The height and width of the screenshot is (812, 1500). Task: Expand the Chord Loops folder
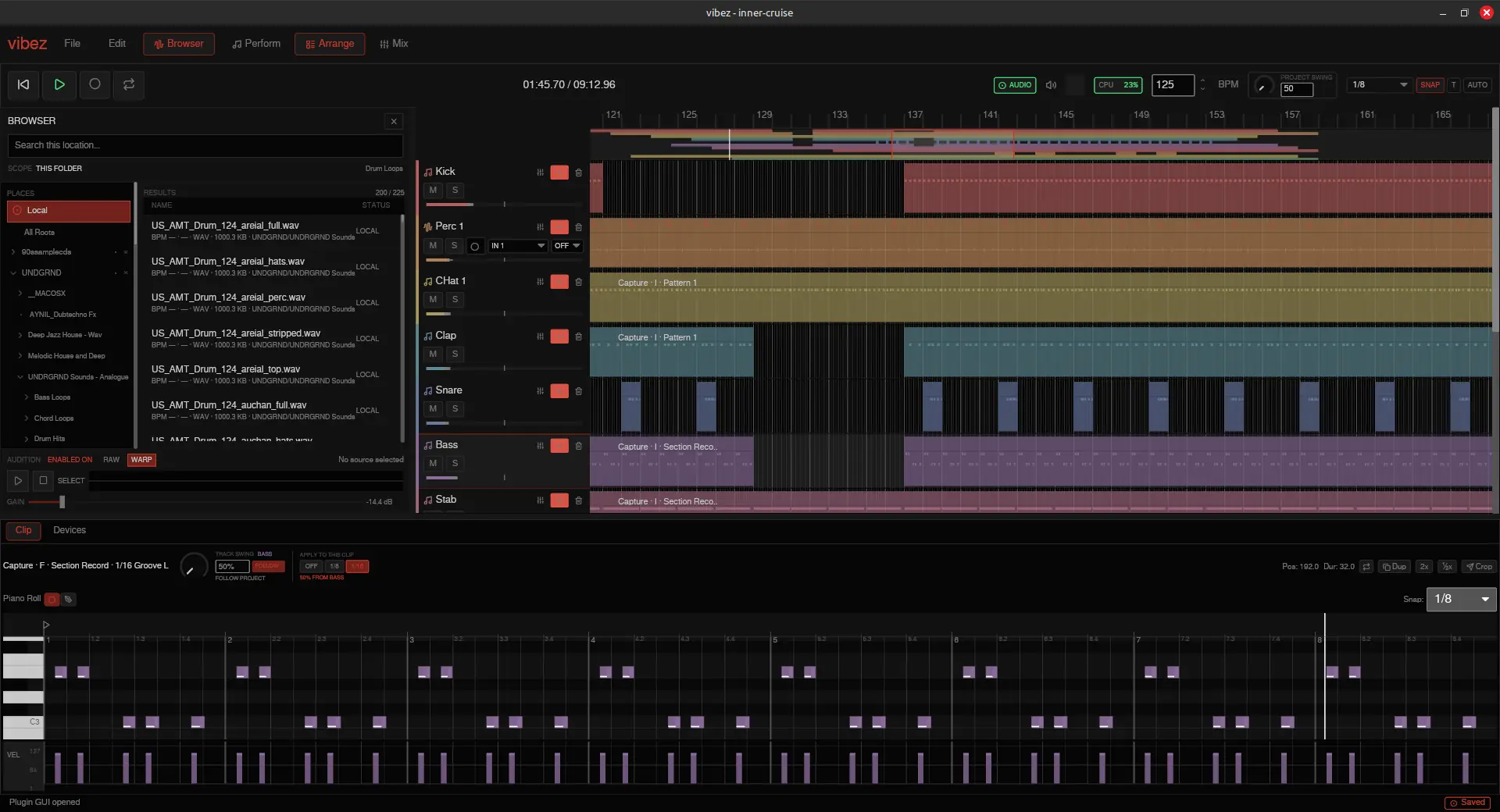click(27, 418)
